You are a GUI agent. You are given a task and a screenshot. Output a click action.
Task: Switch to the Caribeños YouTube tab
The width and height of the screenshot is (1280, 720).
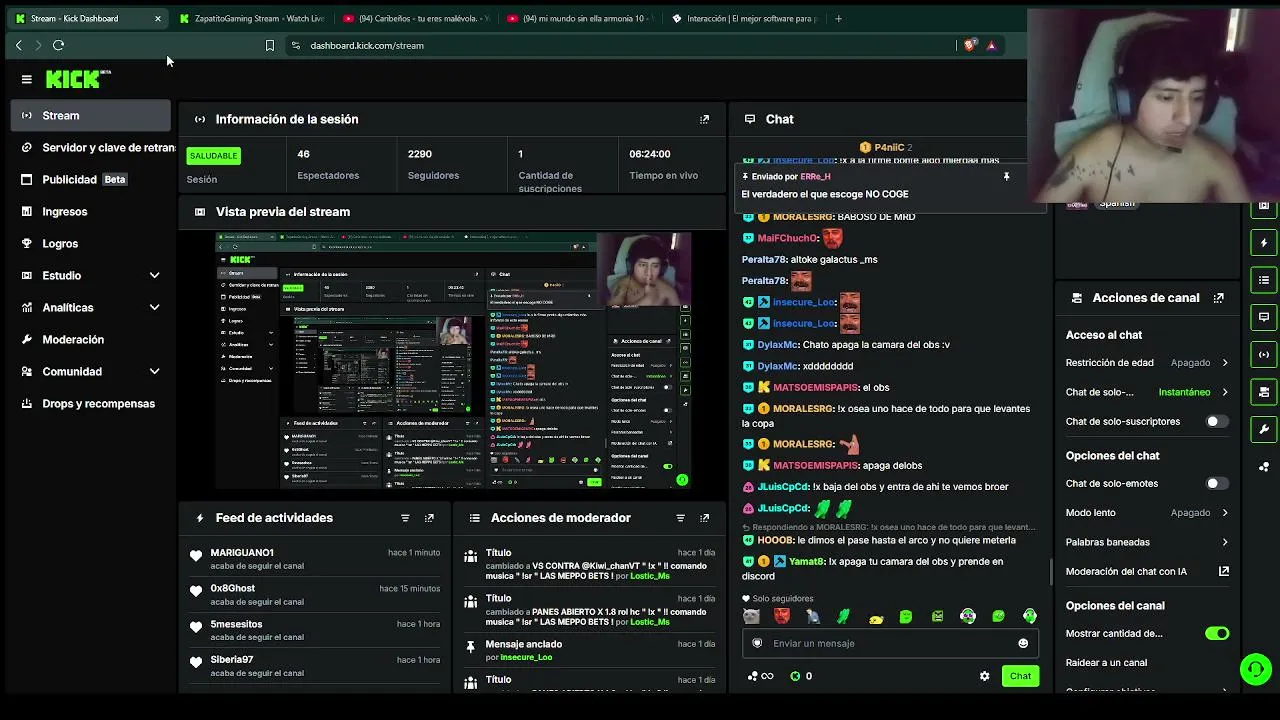[x=415, y=18]
